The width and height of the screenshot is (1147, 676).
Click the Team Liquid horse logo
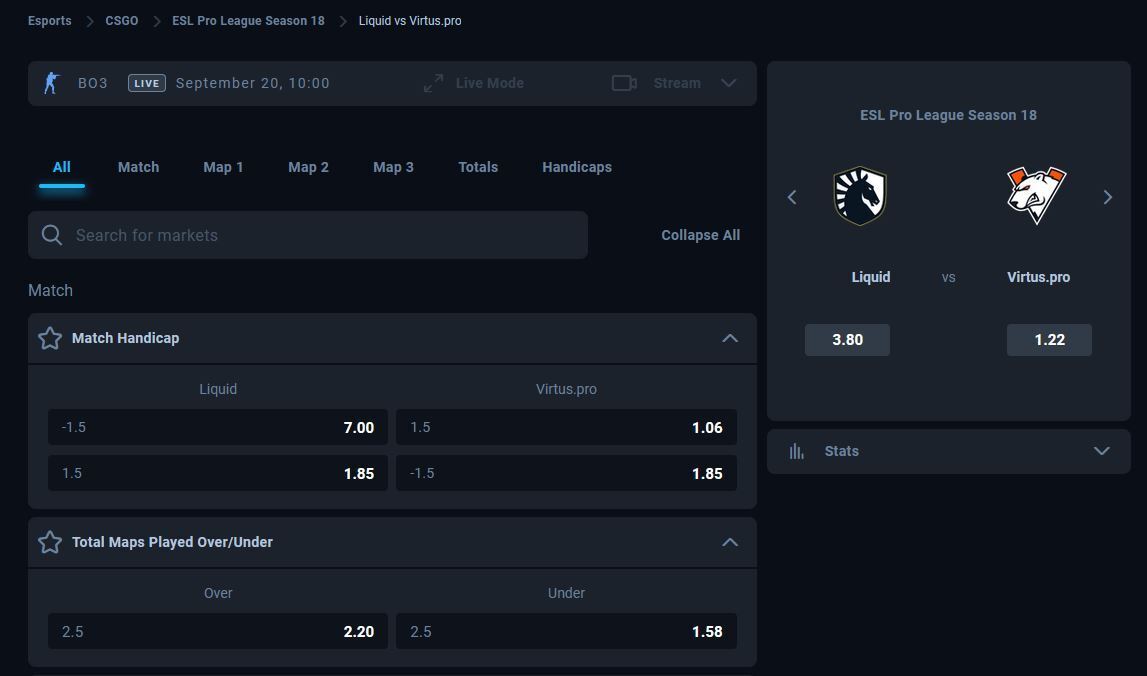point(860,195)
